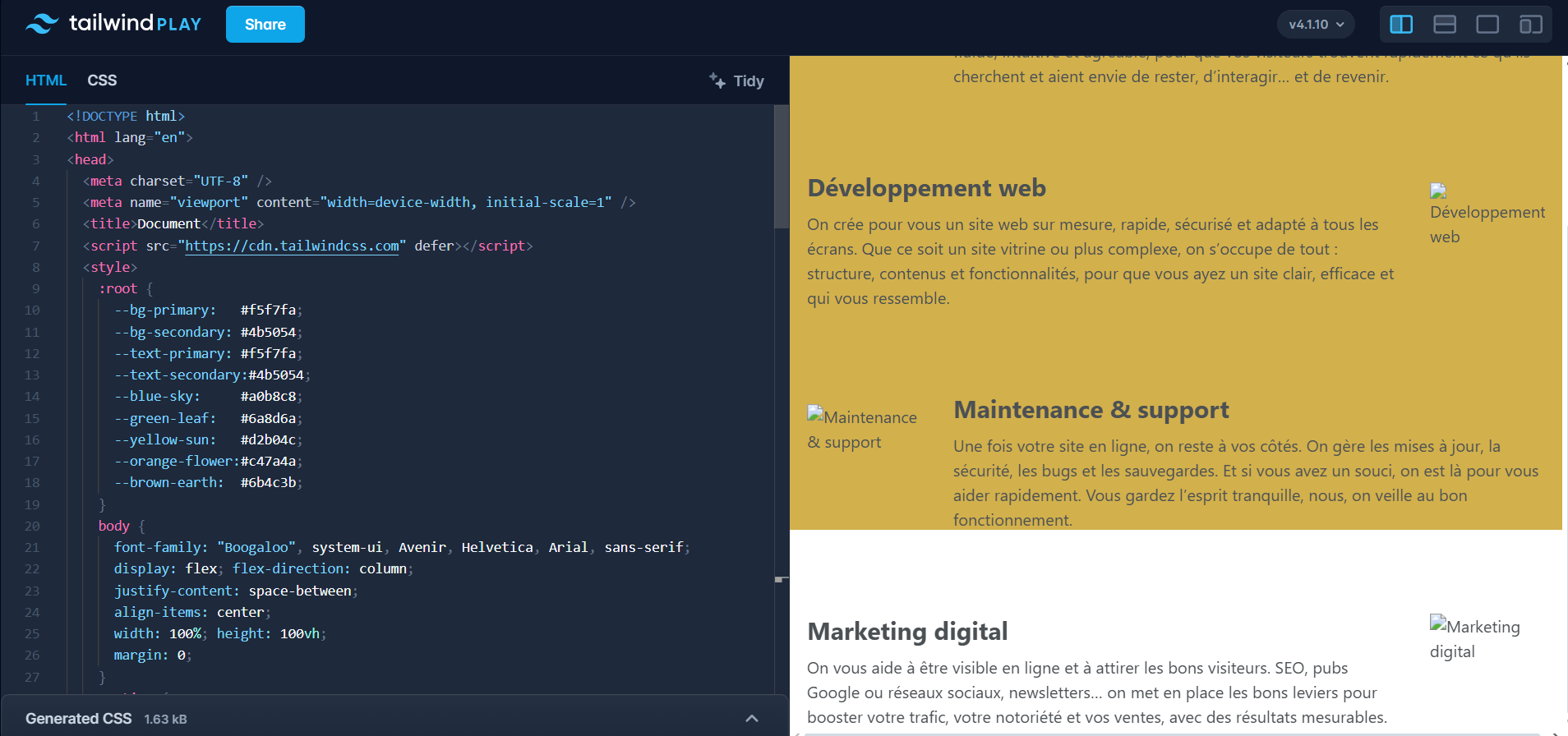Image resolution: width=1568 pixels, height=736 pixels.
Task: Switch to the CSS tab
Action: pyautogui.click(x=102, y=80)
